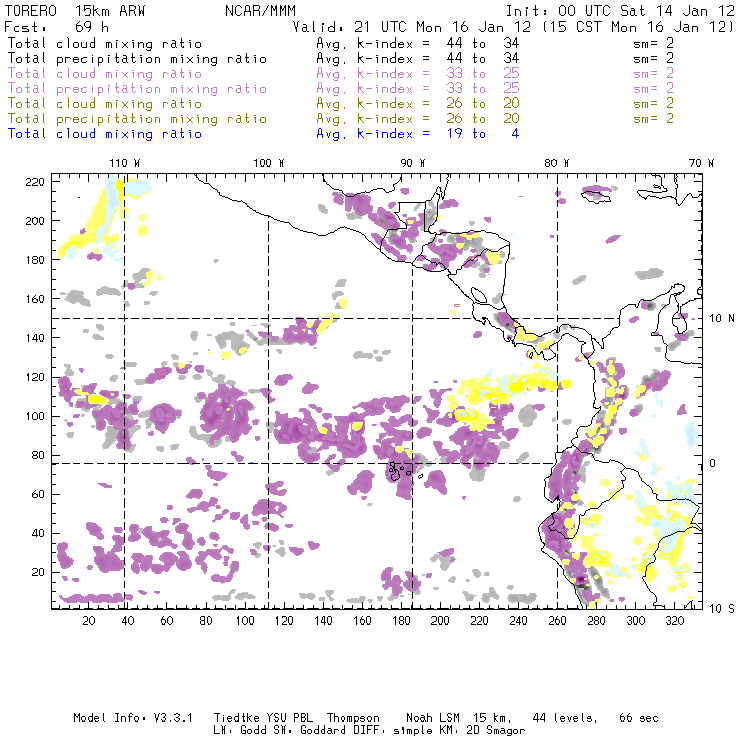Select the 'Thompson' microphysics label
Image resolution: width=740 pixels, height=740 pixels.
[x=353, y=718]
